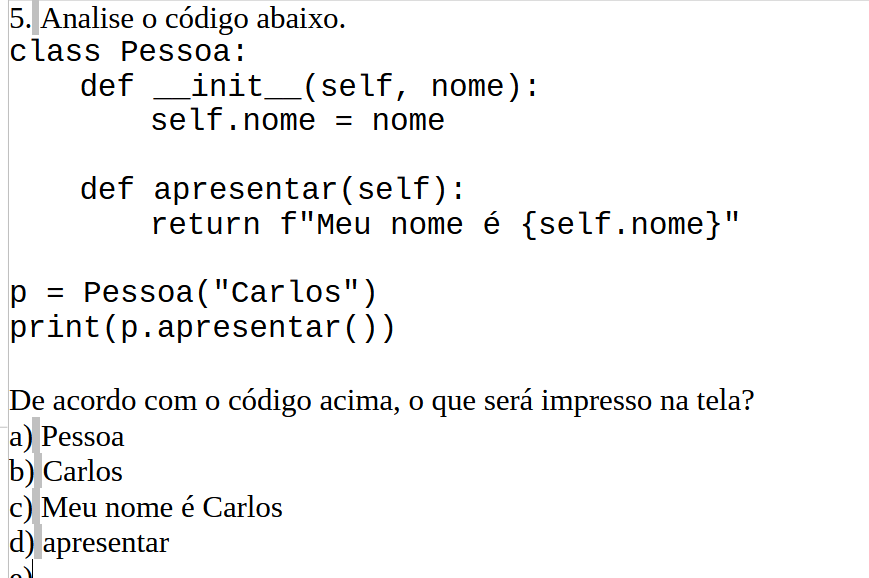Viewport: 869px width, 578px height.
Task: Click the print function call
Action: (x=55, y=328)
